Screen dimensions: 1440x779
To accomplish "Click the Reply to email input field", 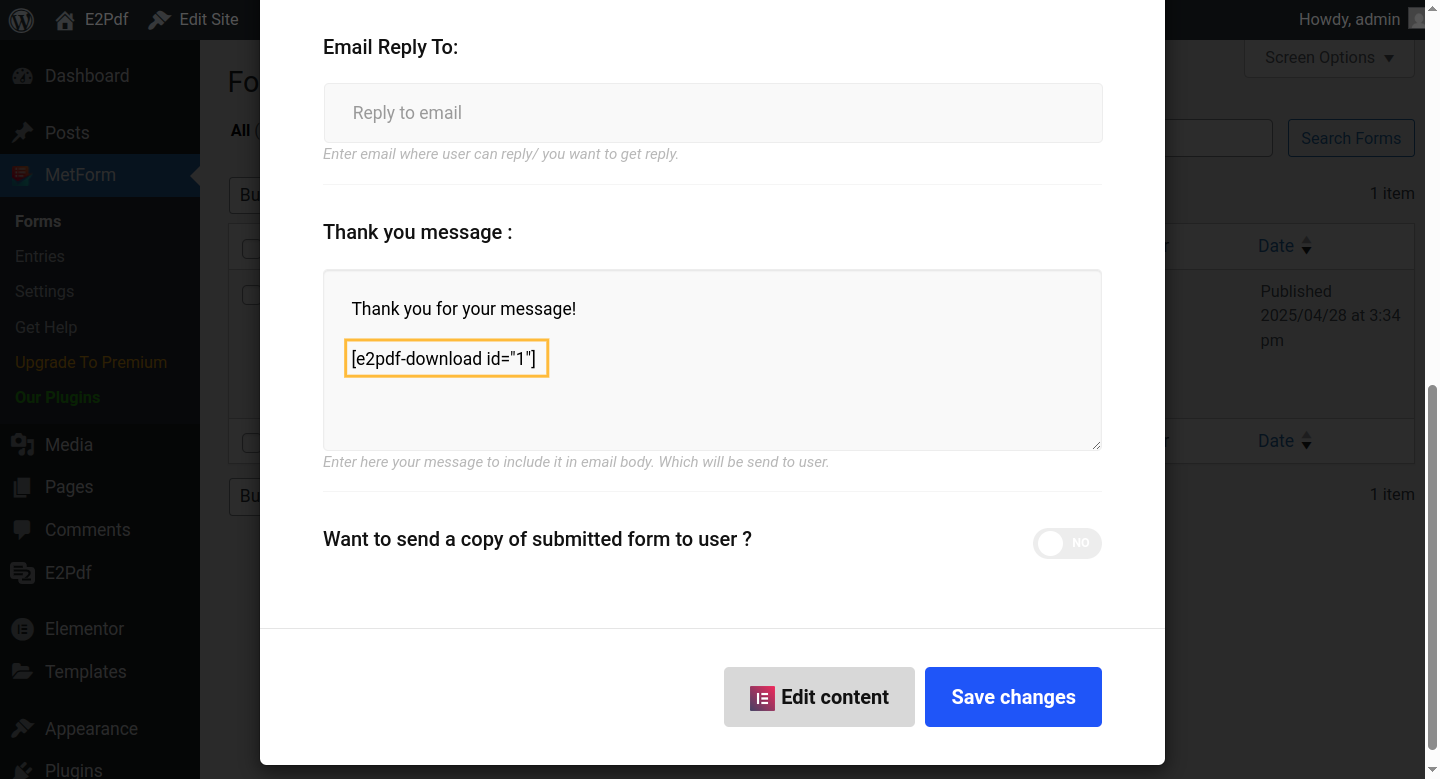I will 712,113.
